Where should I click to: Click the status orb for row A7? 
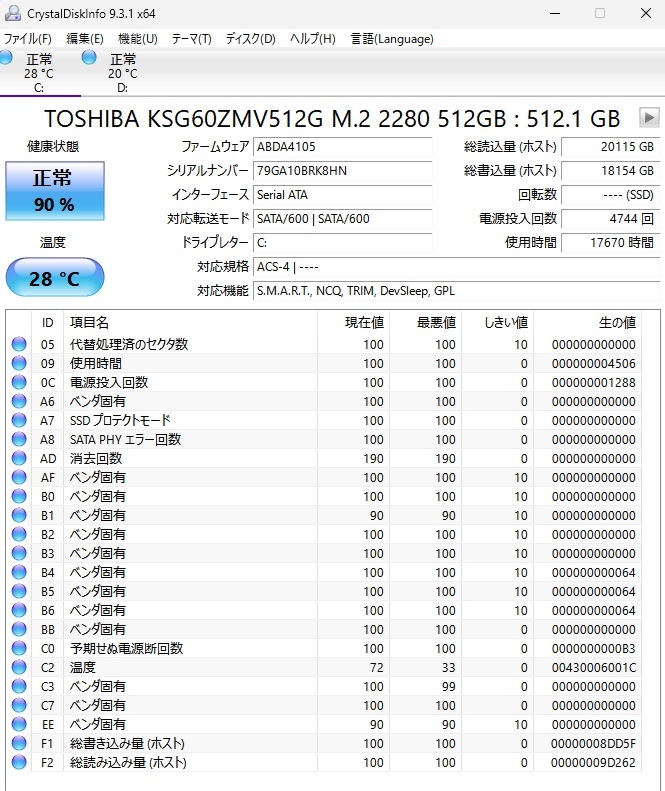click(19, 420)
